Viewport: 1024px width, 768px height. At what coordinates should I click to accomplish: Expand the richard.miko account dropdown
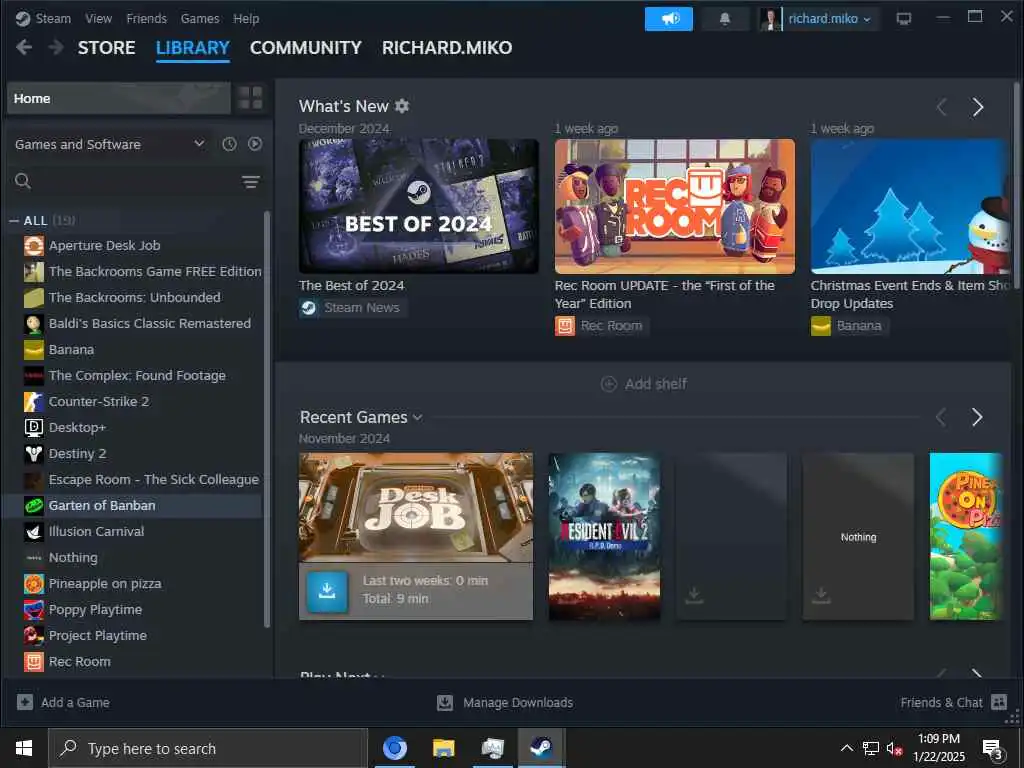coord(829,19)
